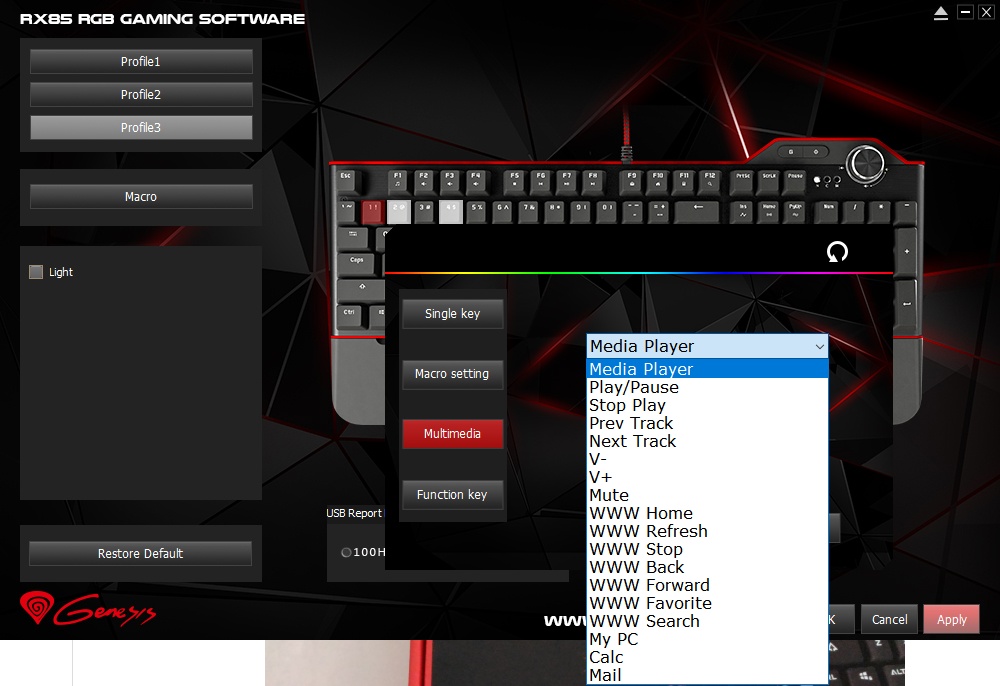Click the Backspace key on keyboard image

698,212
